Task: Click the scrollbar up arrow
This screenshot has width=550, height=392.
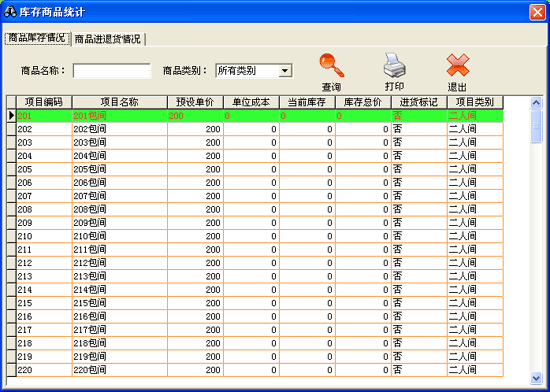Action: tap(536, 103)
